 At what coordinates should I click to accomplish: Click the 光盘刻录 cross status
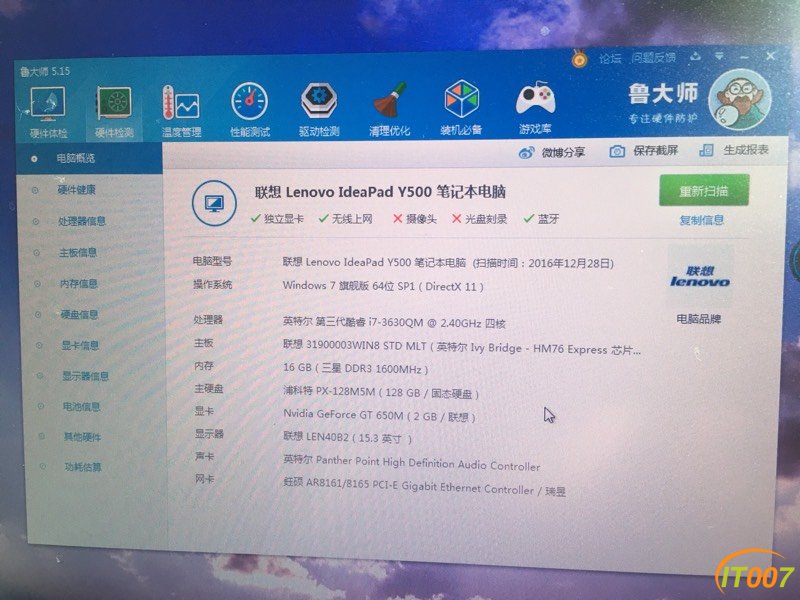[480, 219]
